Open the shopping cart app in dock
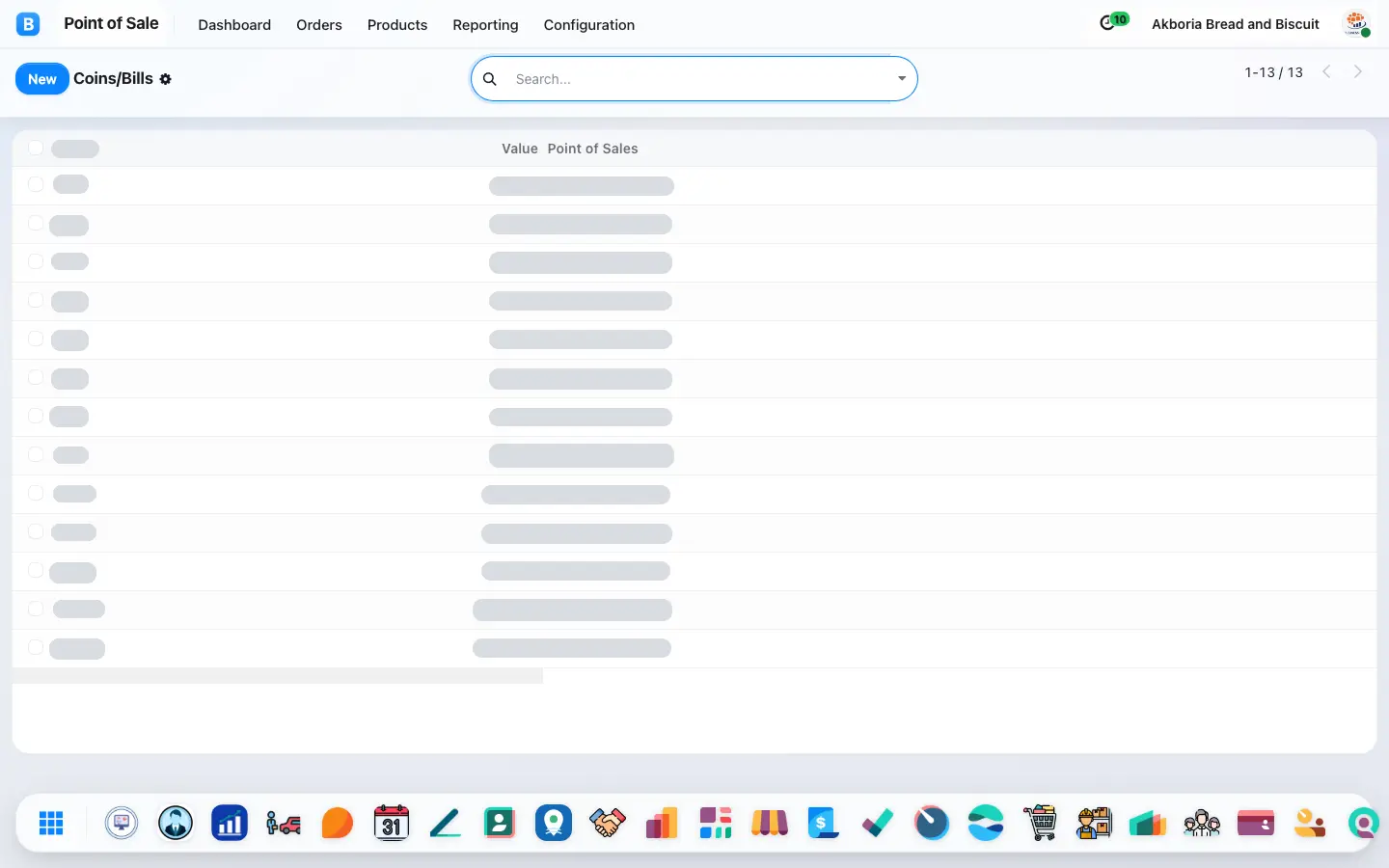1389x868 pixels. coord(1040,823)
